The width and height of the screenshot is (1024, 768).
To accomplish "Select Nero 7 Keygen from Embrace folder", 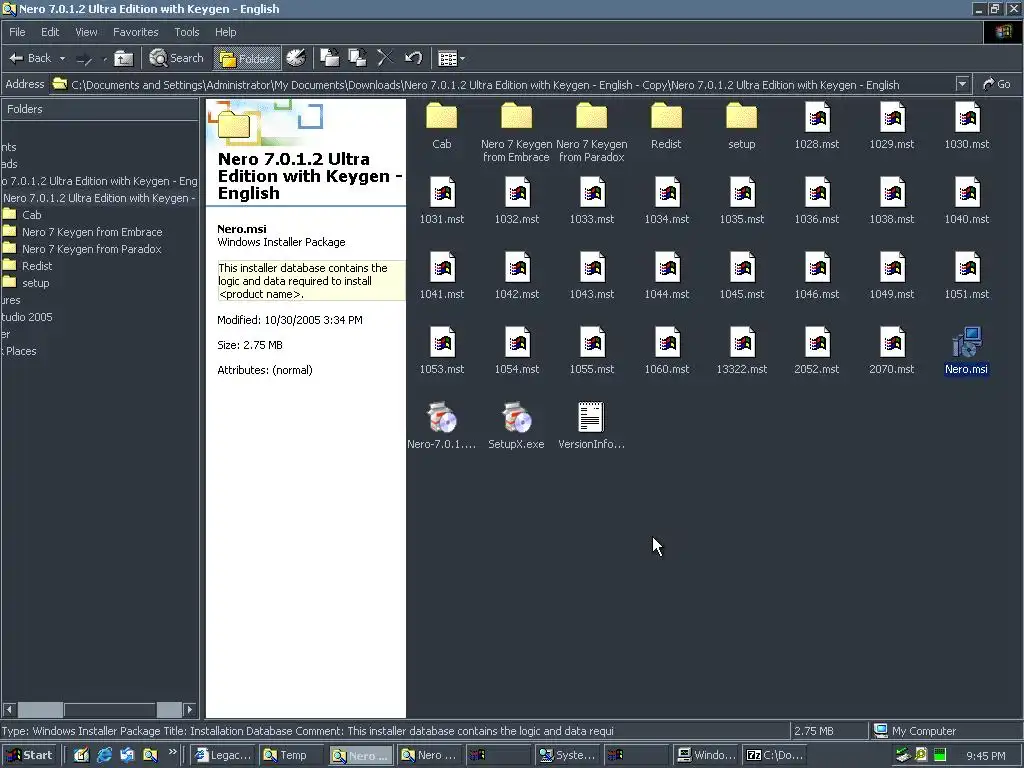I will click(x=516, y=133).
